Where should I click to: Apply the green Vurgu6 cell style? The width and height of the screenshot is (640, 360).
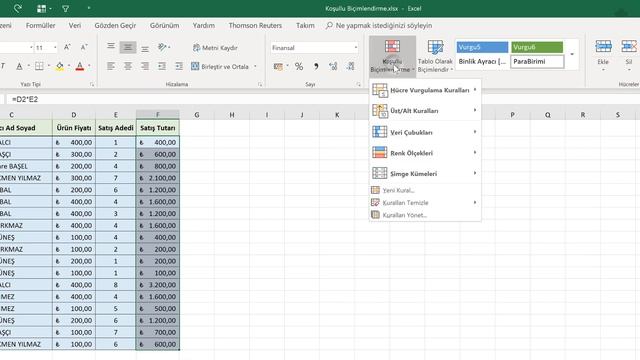click(x=537, y=47)
